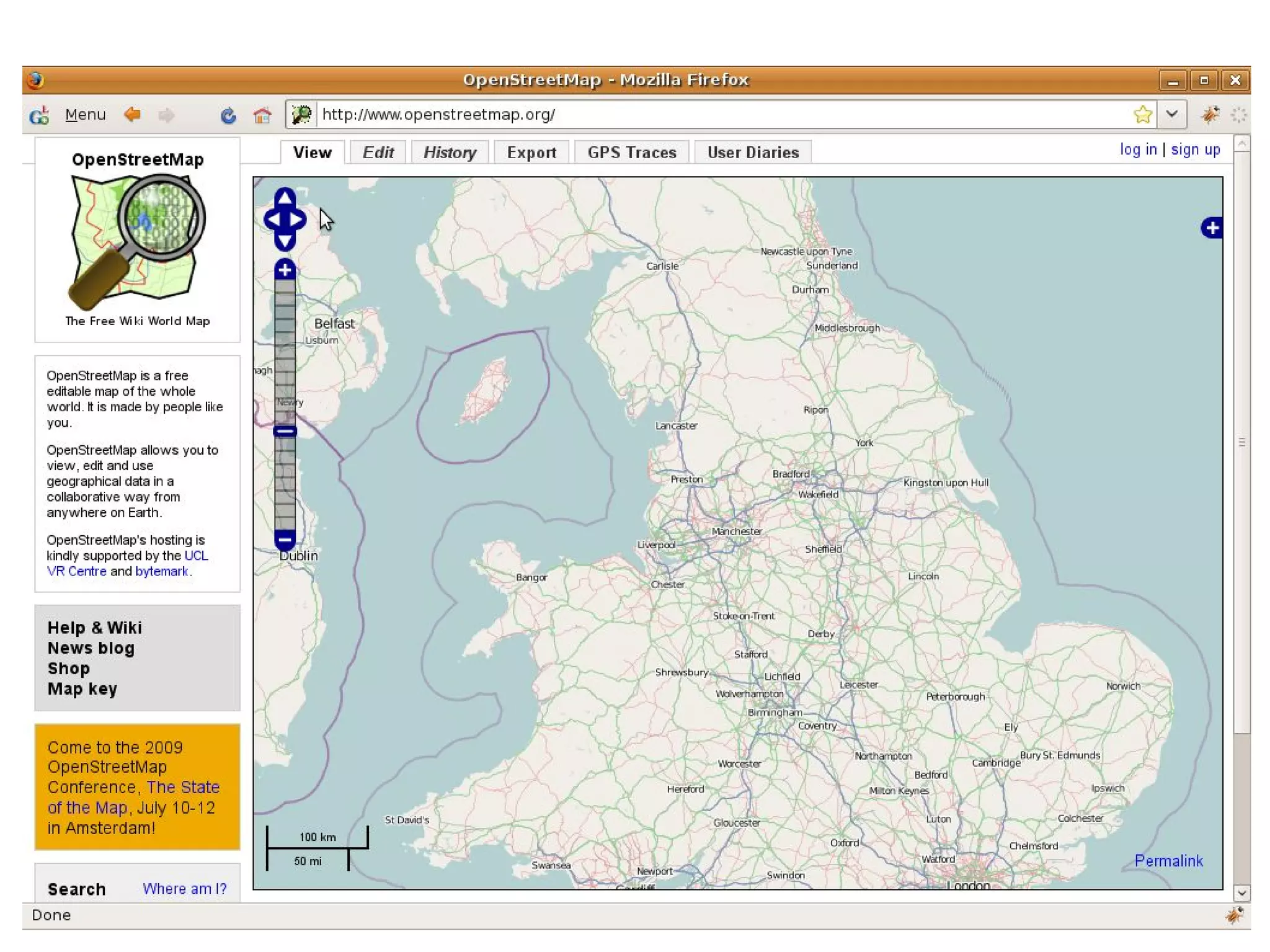Click the zoom slider handle
Viewport: 1270px width, 952px height.
[285, 431]
